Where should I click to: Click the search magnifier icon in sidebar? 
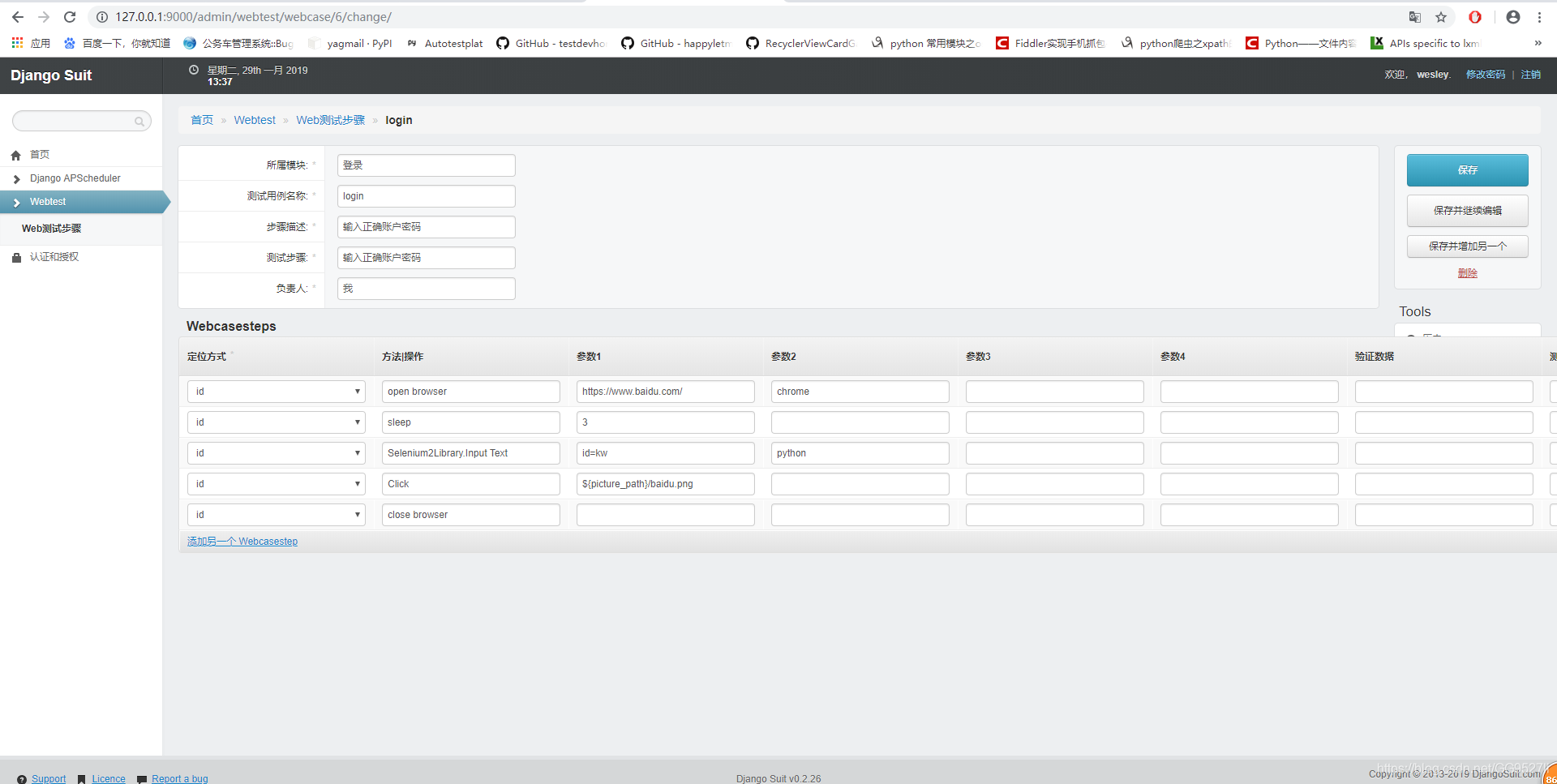click(x=139, y=122)
